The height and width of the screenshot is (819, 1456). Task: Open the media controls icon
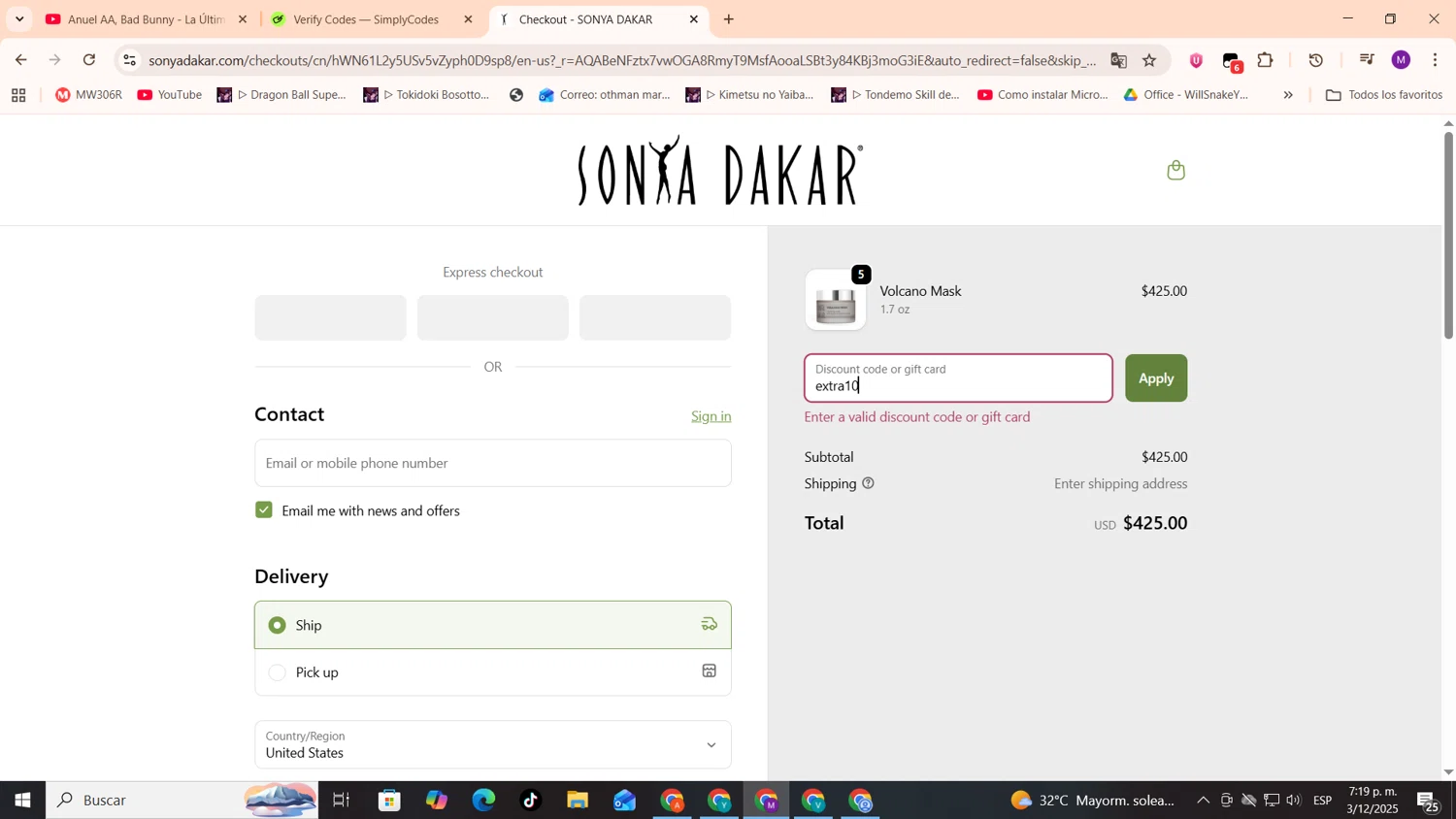tap(1367, 60)
